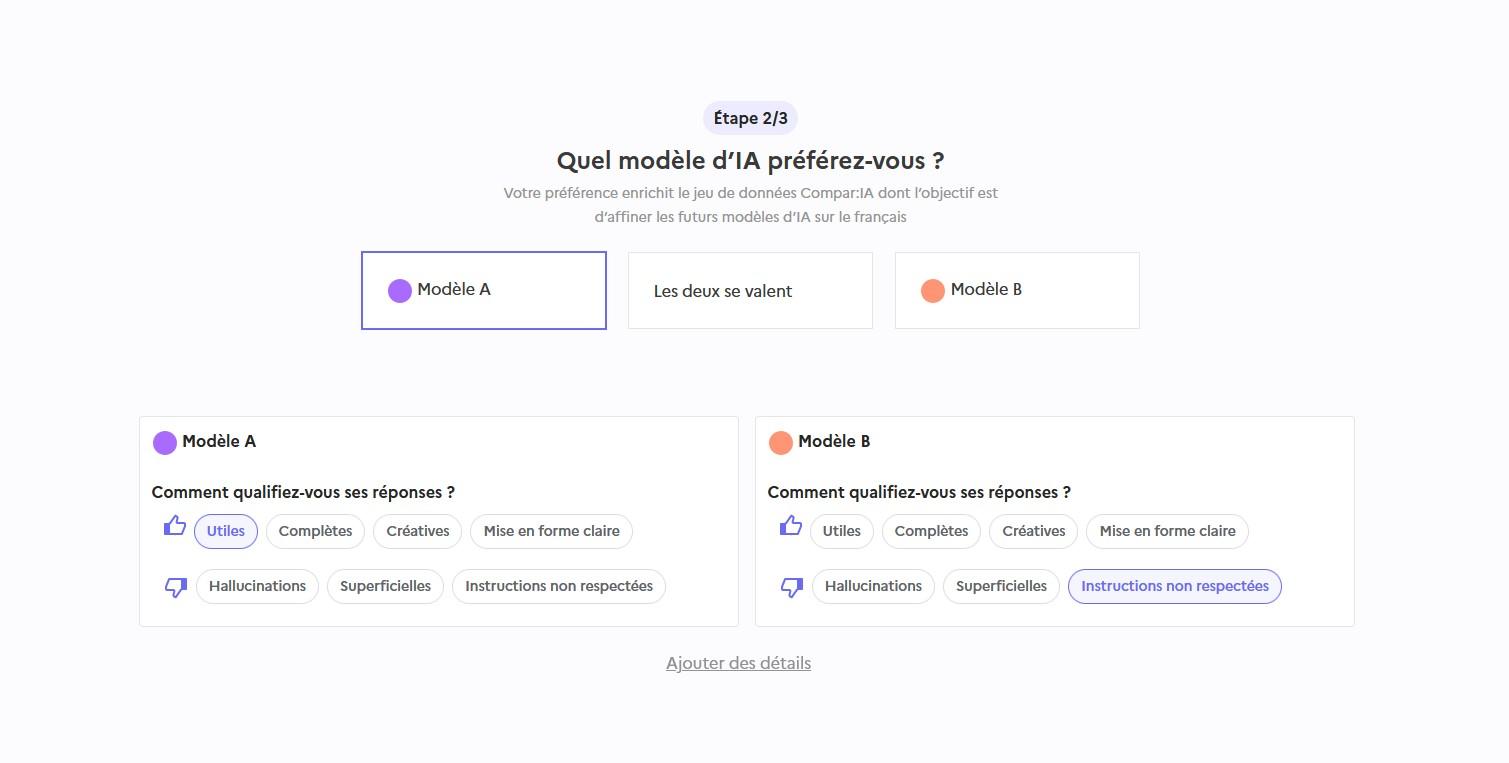Click the thumbs-up icon under Modèle B
The width and height of the screenshot is (1509, 763).
(x=791, y=526)
